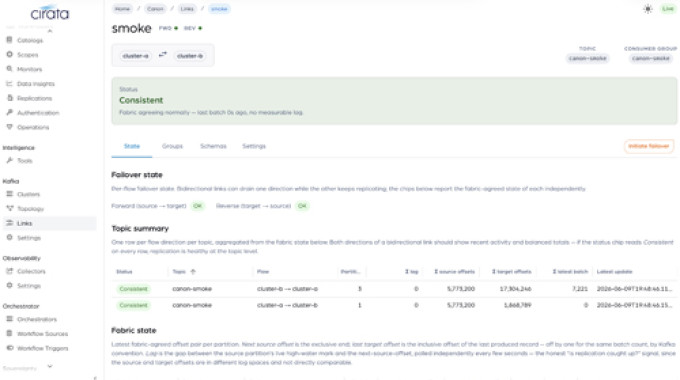This screenshot has width=680, height=380.
Task: Click the Σ target offsets column header
Action: 511,272
